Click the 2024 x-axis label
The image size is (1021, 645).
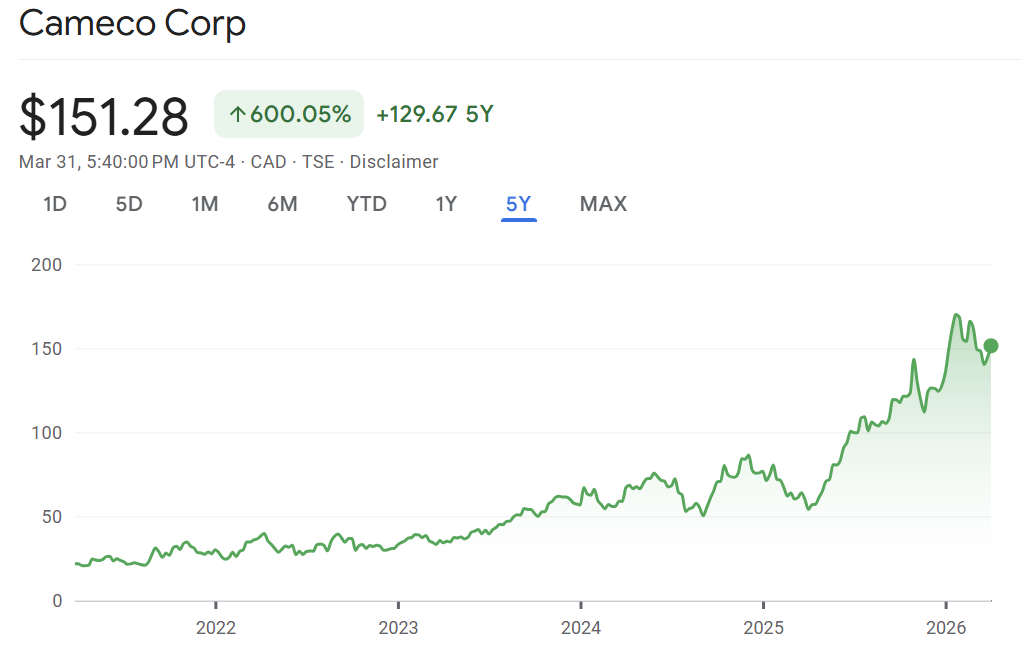point(581,627)
